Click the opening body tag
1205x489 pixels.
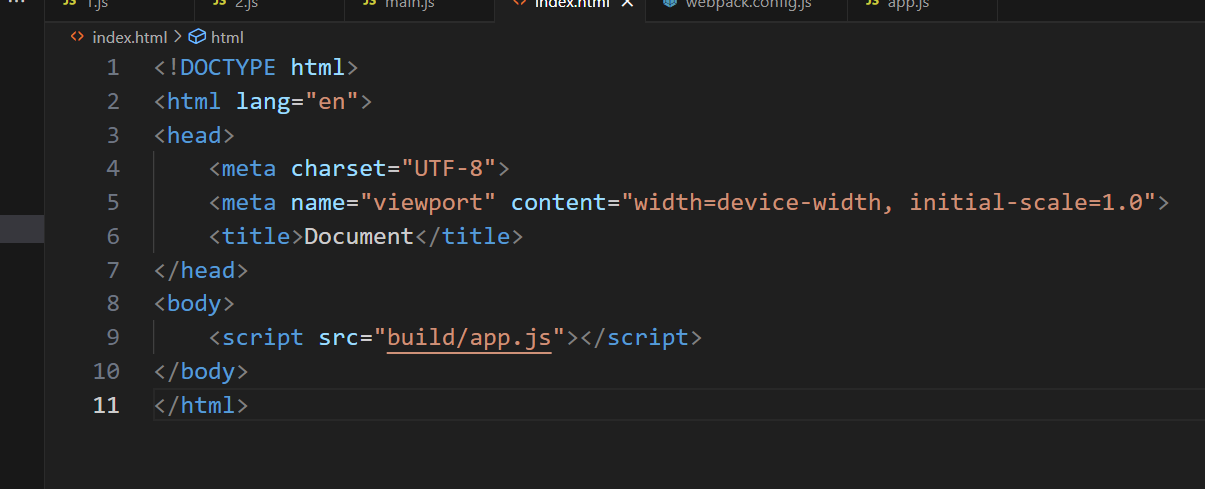[x=194, y=303]
